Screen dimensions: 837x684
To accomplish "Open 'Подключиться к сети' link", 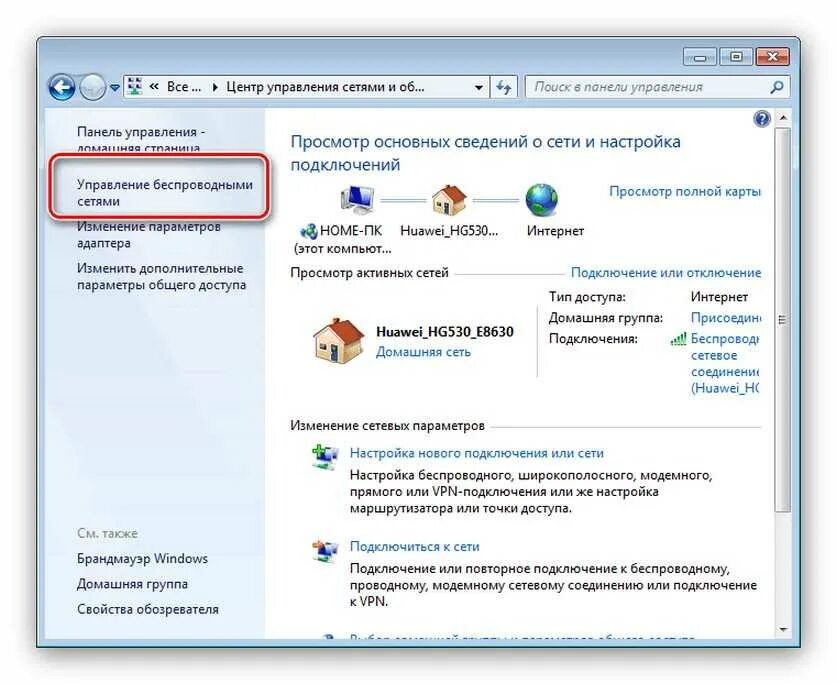I will 414,546.
